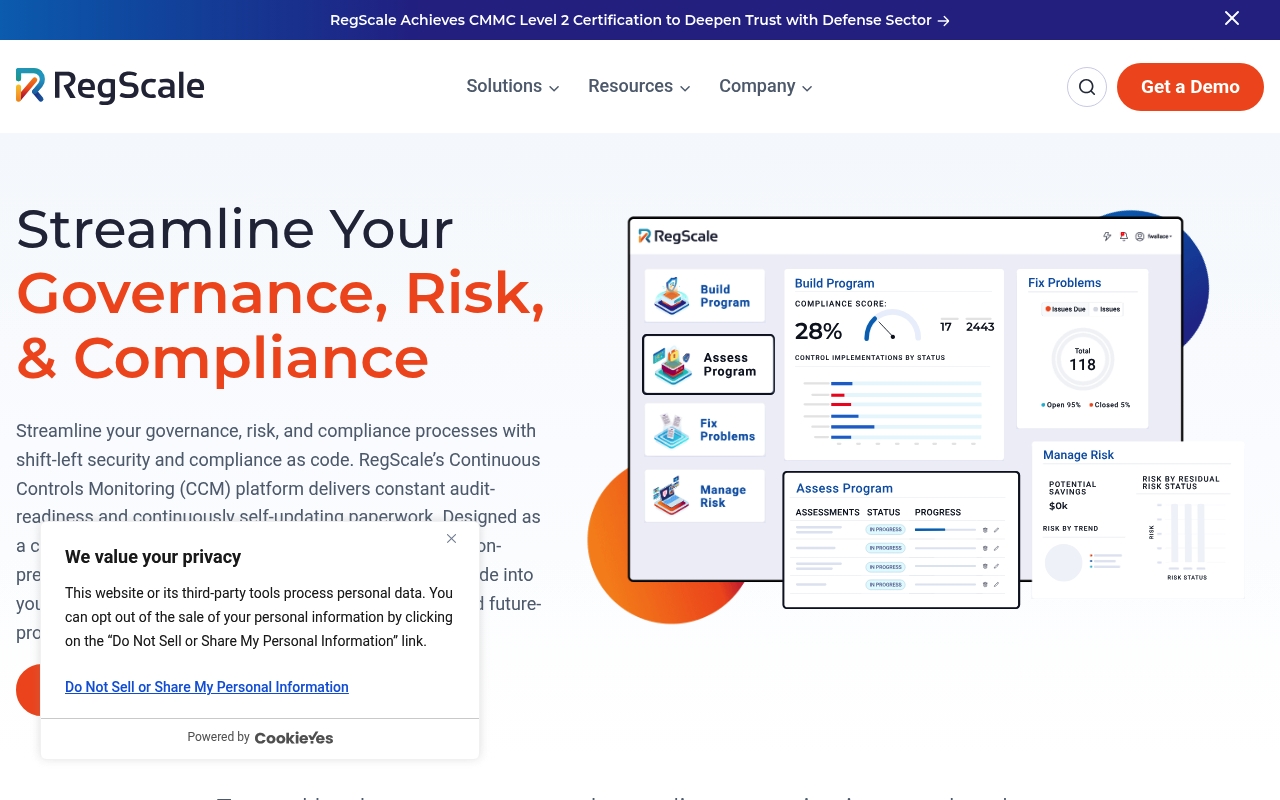The height and width of the screenshot is (800, 1280).
Task: Click the 2443 count in Build Program
Action: 980,327
